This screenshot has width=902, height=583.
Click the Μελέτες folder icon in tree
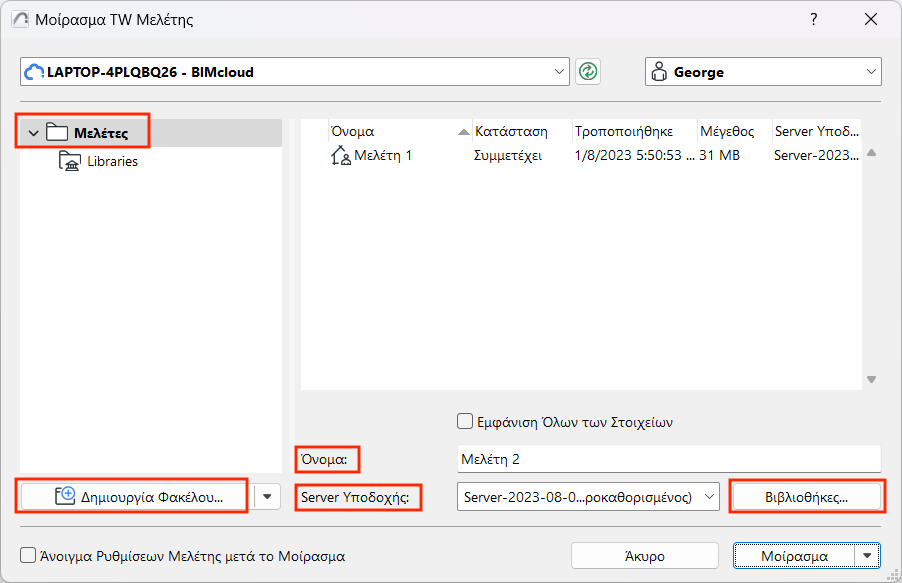point(57,132)
